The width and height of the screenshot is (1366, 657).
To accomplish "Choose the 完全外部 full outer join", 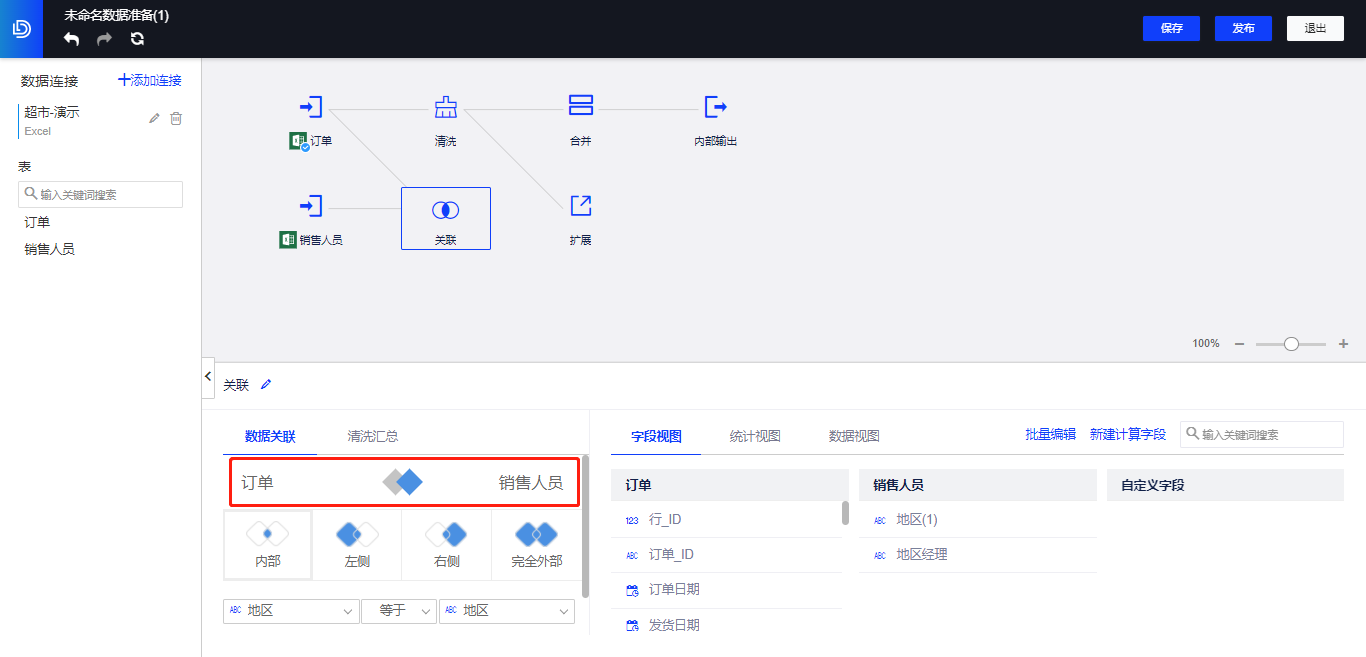I will [536, 544].
